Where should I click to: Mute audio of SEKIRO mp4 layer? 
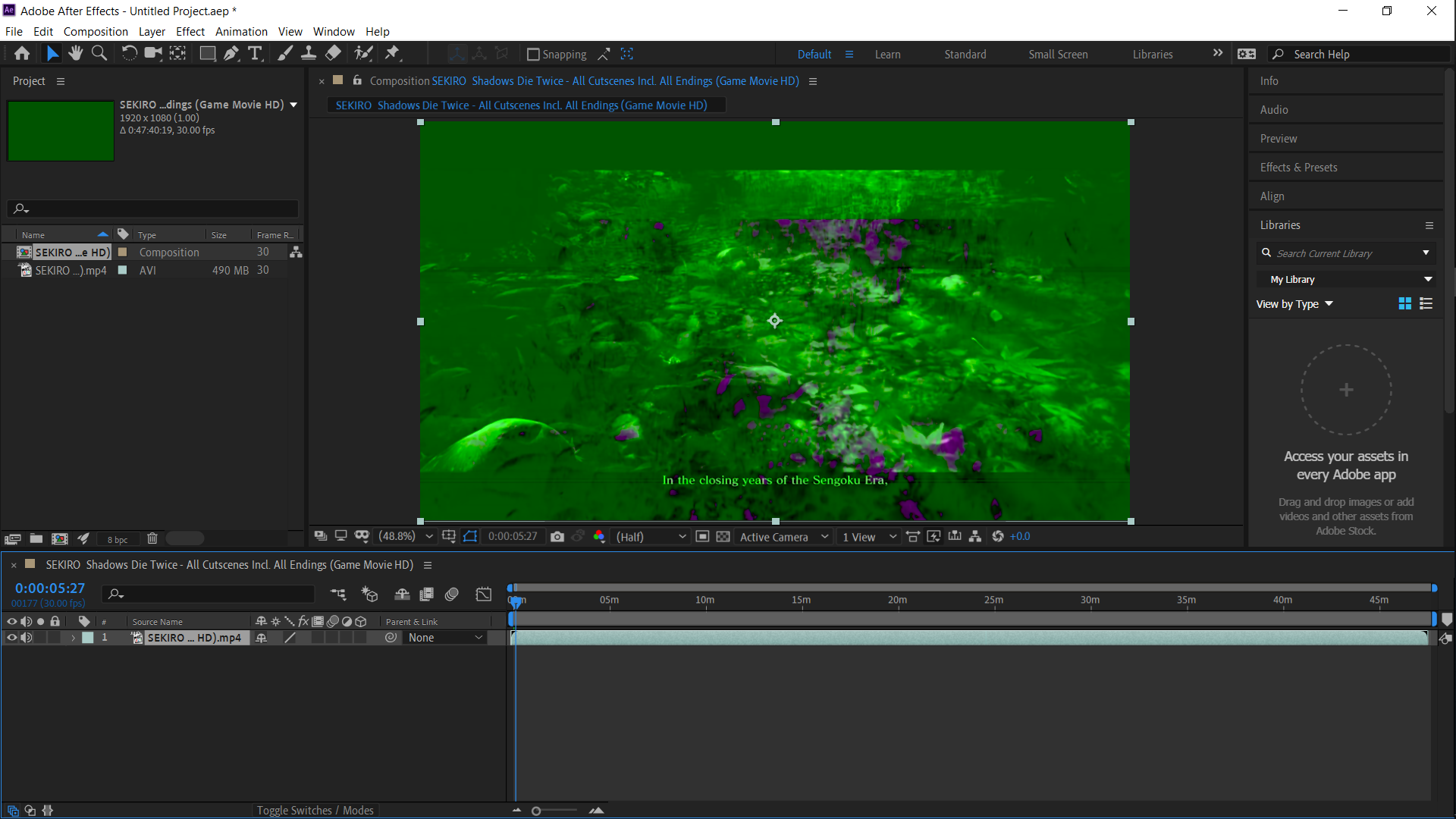pyautogui.click(x=27, y=638)
